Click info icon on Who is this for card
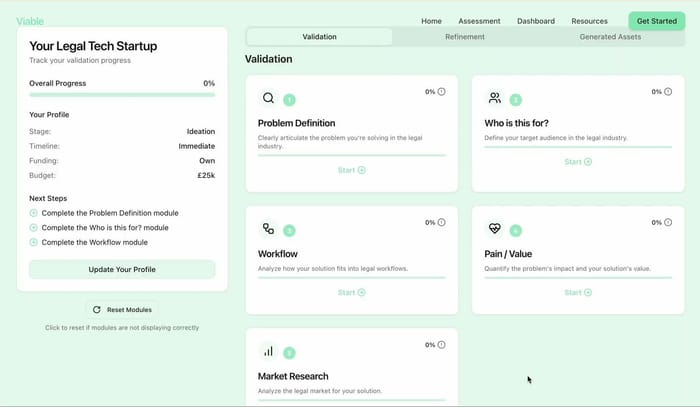Image resolution: width=700 pixels, height=407 pixels. (668, 92)
